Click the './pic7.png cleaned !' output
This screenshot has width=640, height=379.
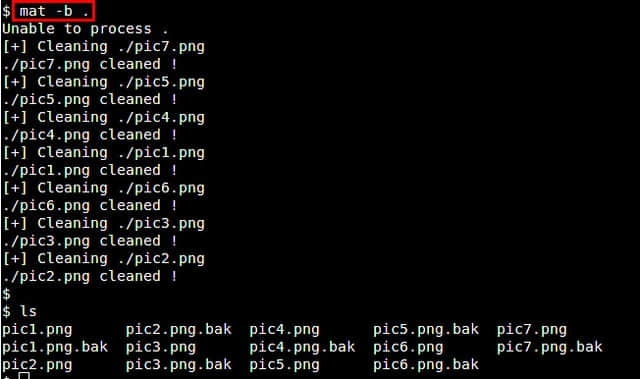89,64
